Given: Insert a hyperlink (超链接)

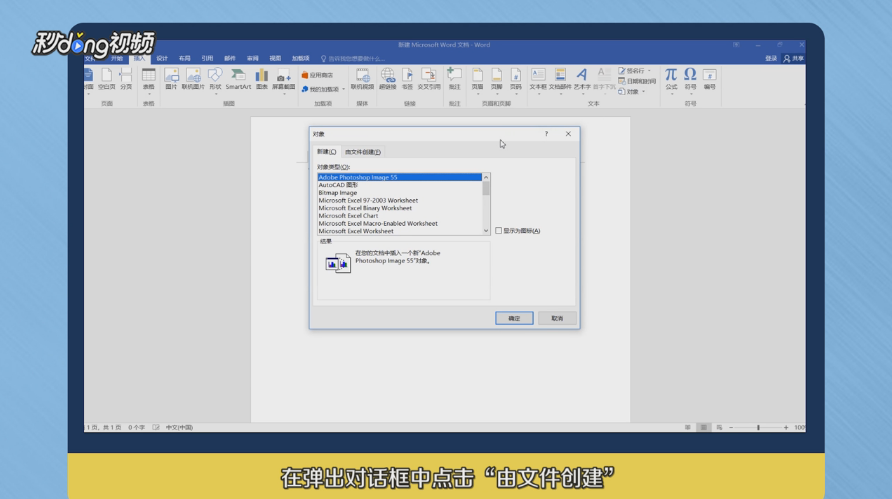Looking at the screenshot, I should pyautogui.click(x=387, y=79).
